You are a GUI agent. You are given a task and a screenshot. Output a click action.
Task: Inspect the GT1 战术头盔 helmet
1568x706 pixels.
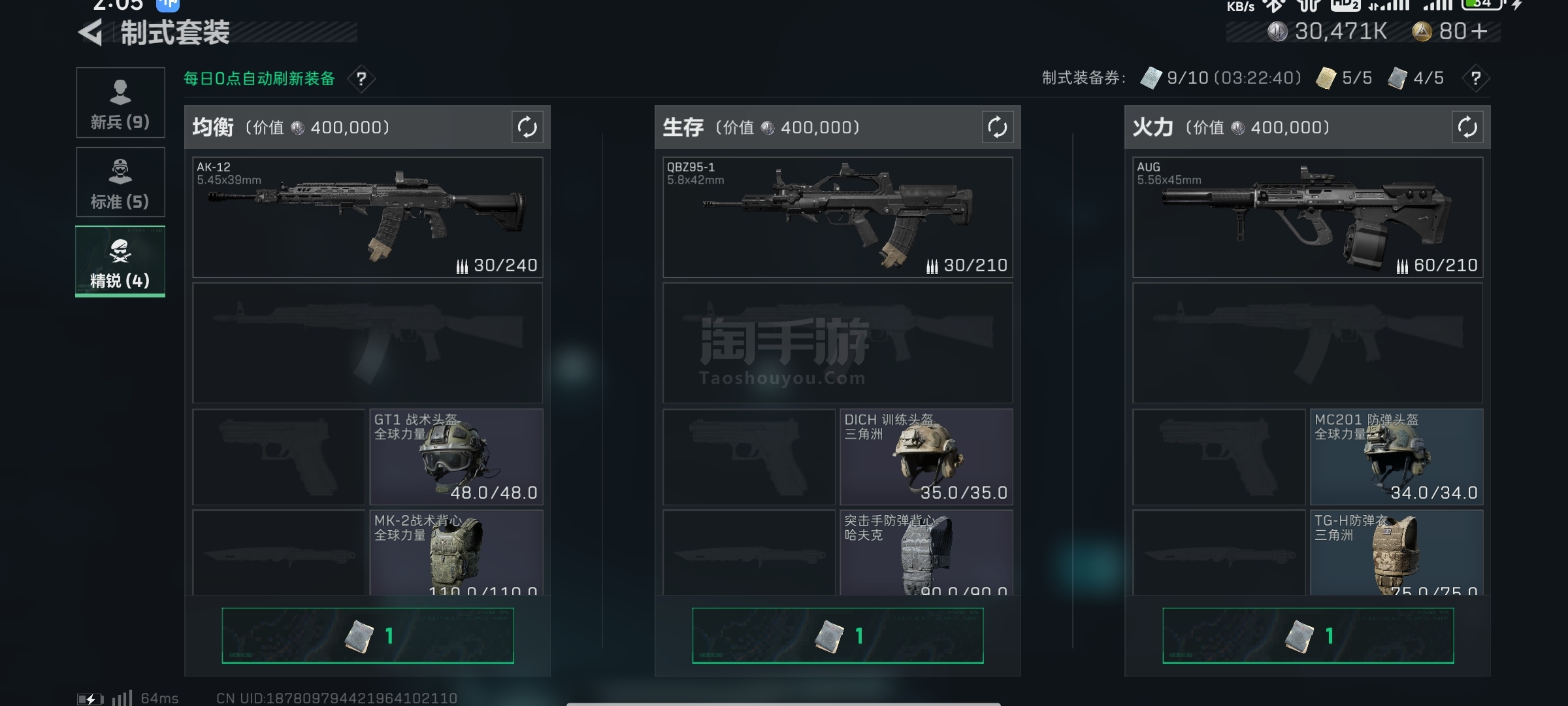coord(457,457)
